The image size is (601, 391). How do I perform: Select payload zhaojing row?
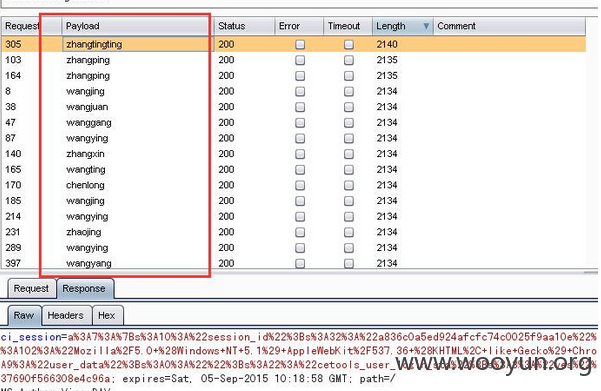[x=84, y=232]
